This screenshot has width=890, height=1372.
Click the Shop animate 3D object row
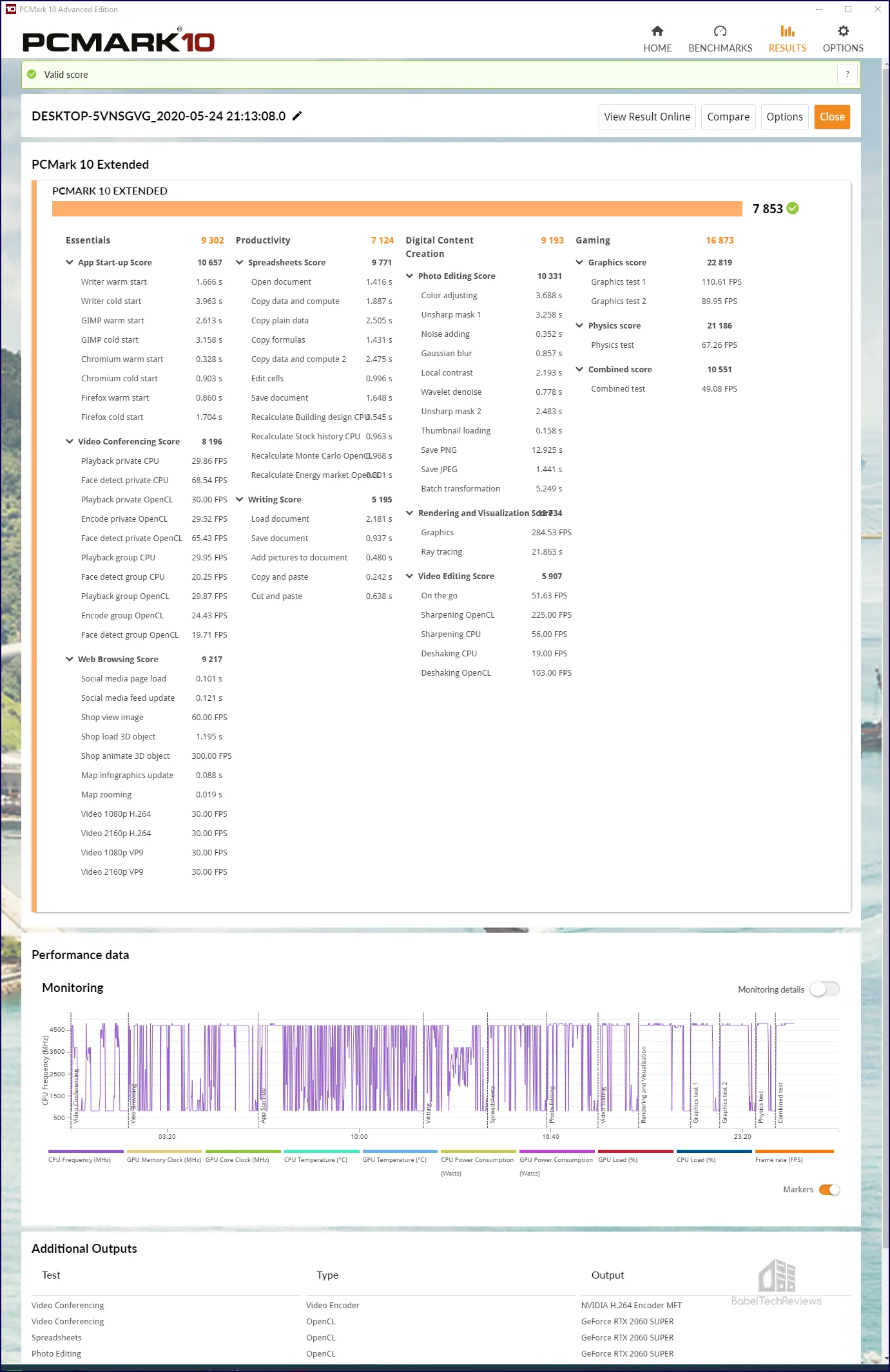156,756
